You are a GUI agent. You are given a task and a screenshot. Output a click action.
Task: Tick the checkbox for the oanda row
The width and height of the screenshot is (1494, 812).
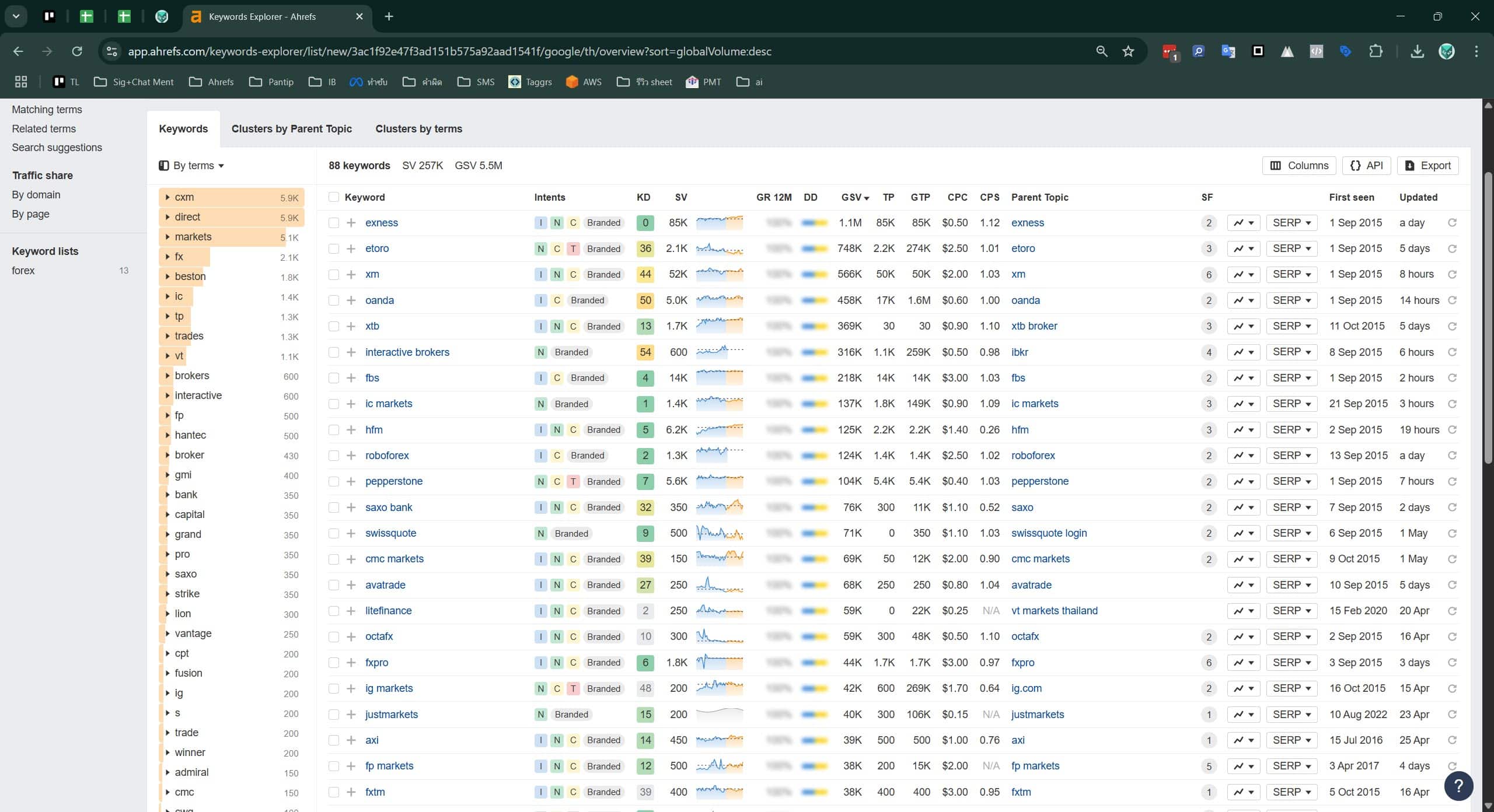(x=333, y=300)
